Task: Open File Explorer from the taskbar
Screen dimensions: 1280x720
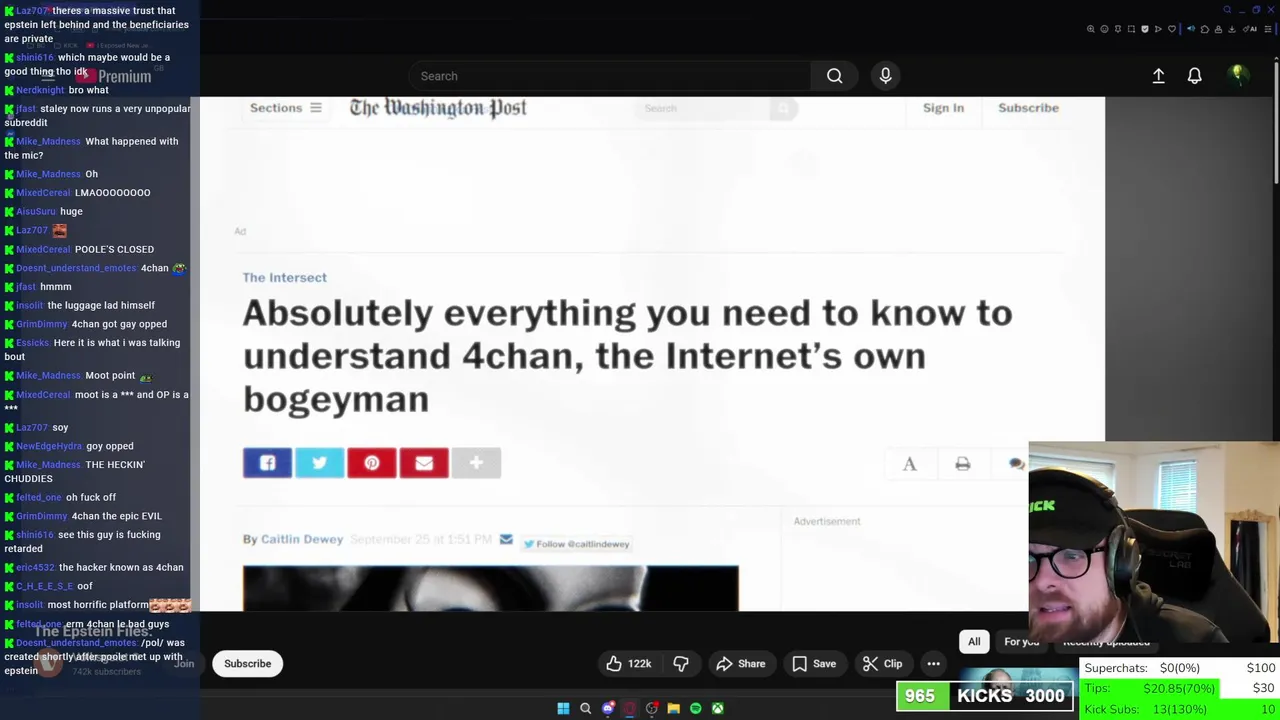Action: tap(673, 708)
